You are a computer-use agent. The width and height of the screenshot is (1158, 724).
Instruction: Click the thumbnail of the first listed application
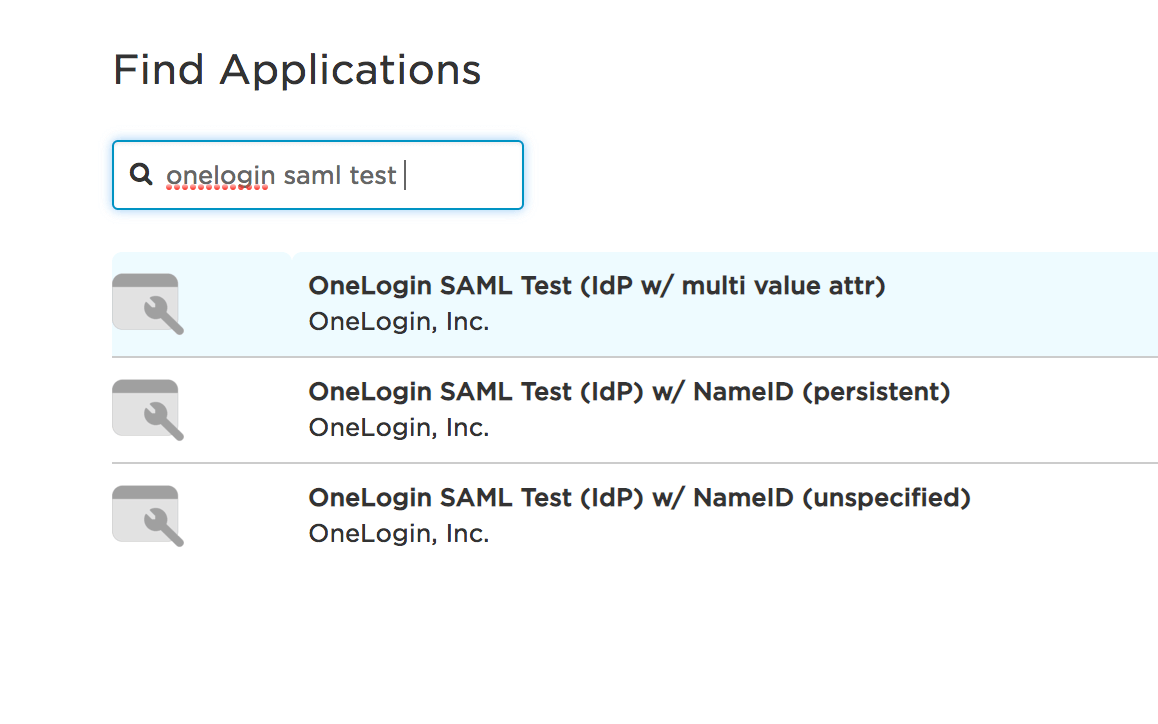point(148,303)
